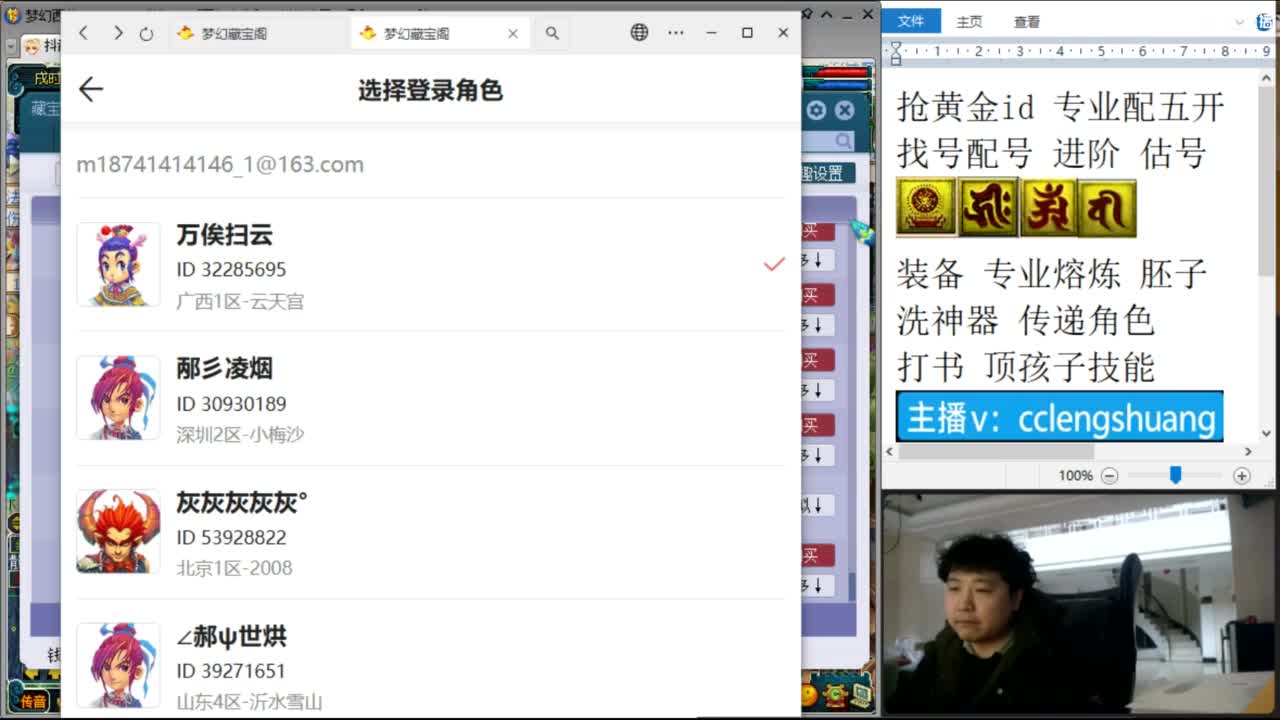The height and width of the screenshot is (720, 1280).
Task: Open the browser search magnifier
Action: point(552,32)
